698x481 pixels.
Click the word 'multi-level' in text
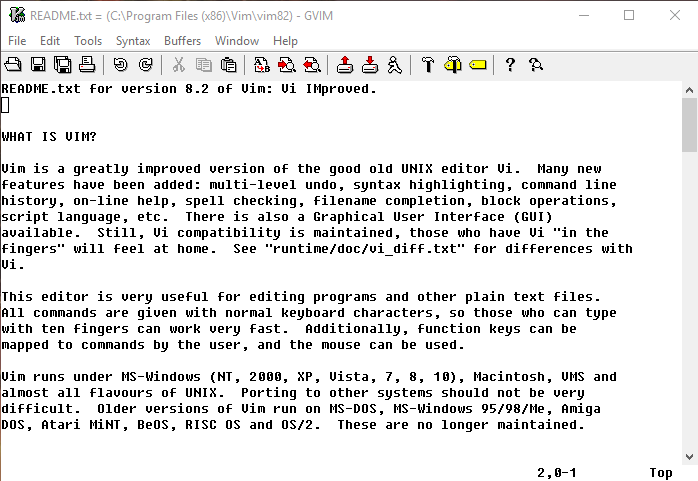[x=253, y=185]
